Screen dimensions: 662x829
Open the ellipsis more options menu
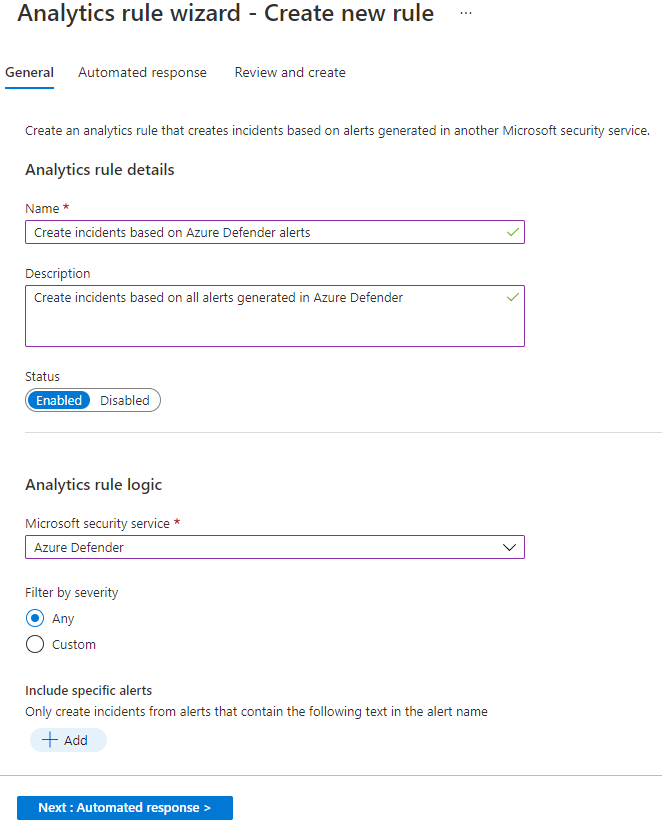click(x=466, y=13)
